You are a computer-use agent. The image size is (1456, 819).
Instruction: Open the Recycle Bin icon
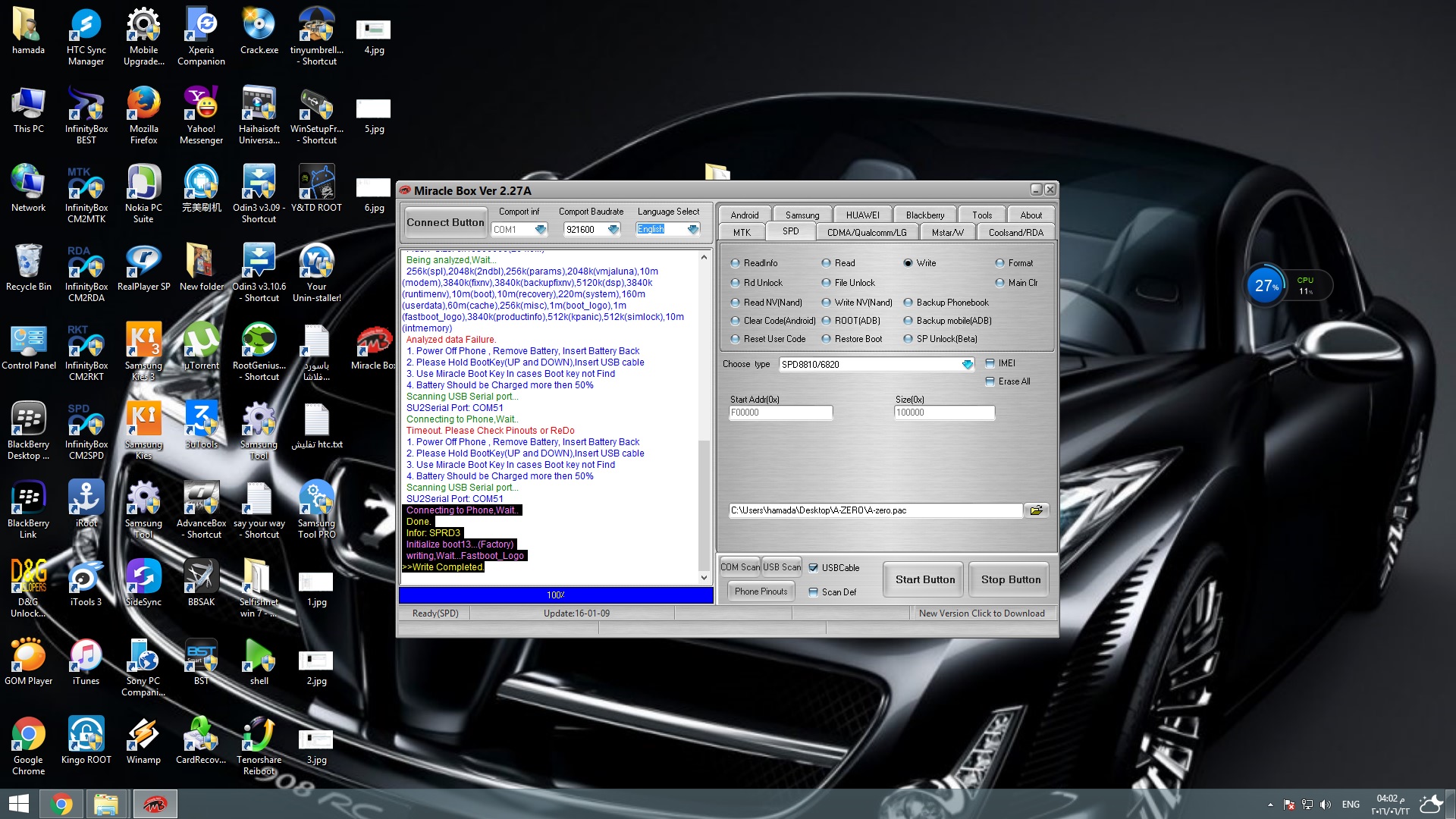tap(28, 268)
